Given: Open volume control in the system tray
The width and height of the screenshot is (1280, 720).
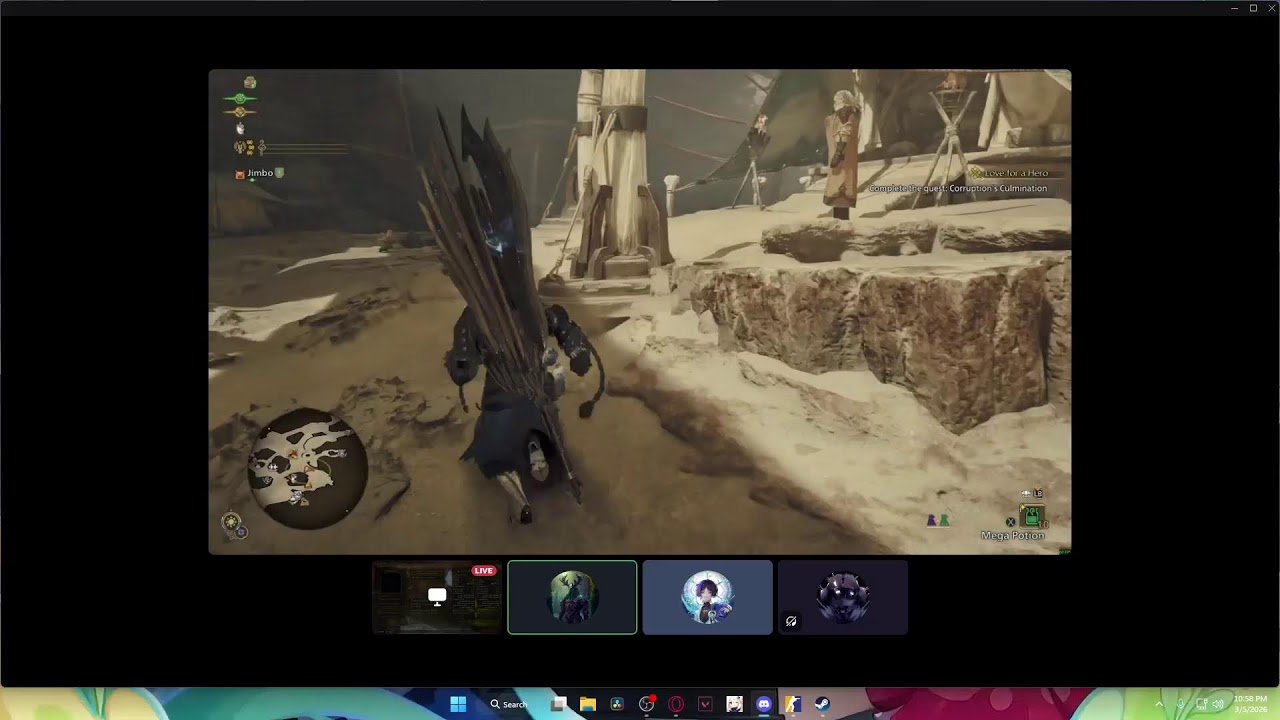Looking at the screenshot, I should pyautogui.click(x=1217, y=704).
